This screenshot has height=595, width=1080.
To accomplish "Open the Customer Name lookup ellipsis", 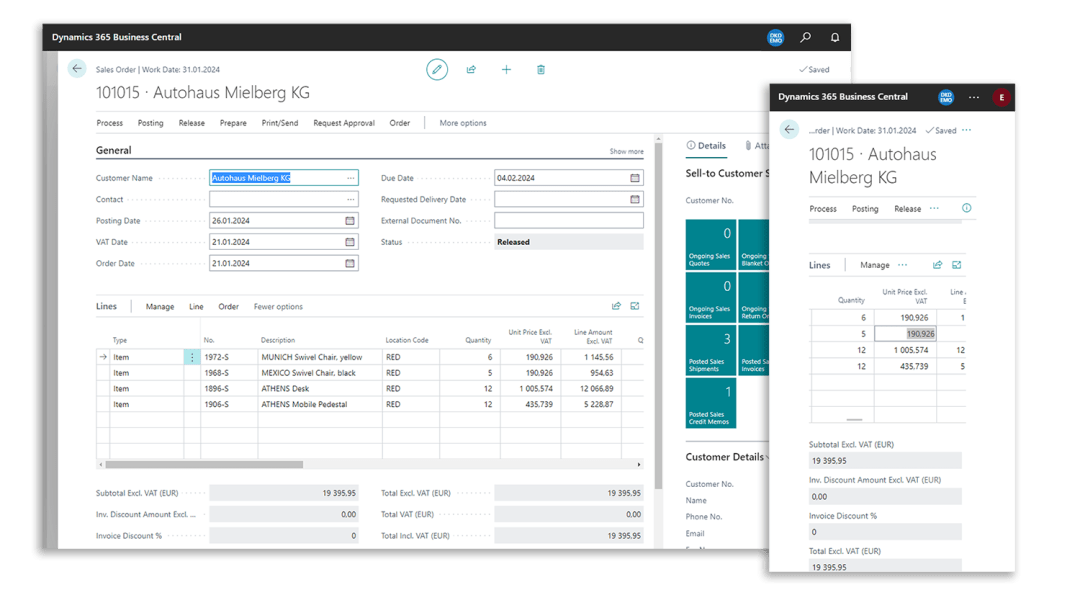I will [350, 178].
